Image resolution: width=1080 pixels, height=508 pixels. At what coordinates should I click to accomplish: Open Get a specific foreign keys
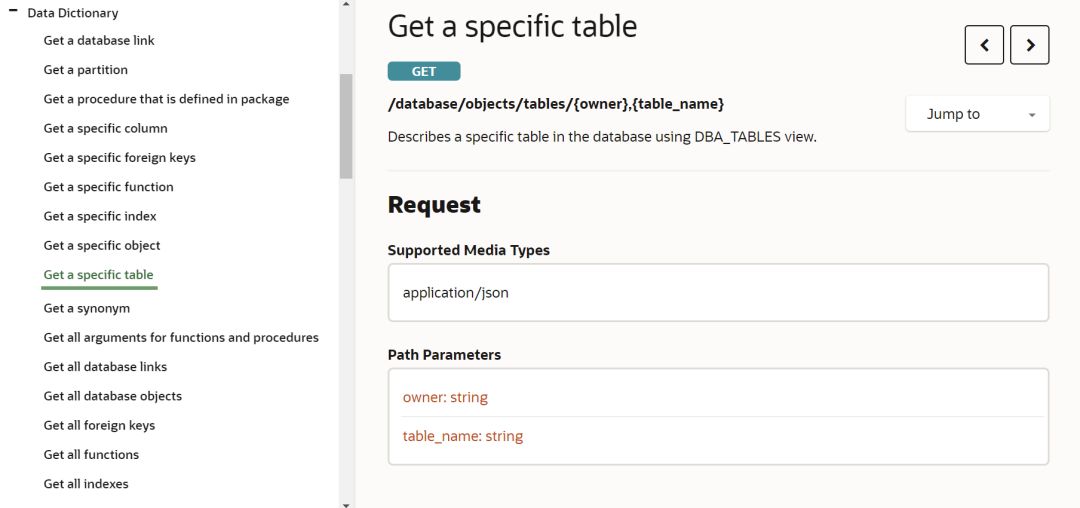120,158
